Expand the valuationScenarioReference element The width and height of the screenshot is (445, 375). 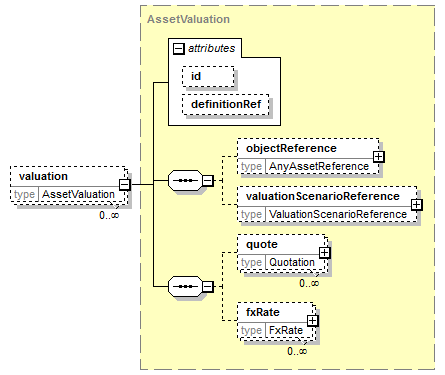tap(417, 204)
